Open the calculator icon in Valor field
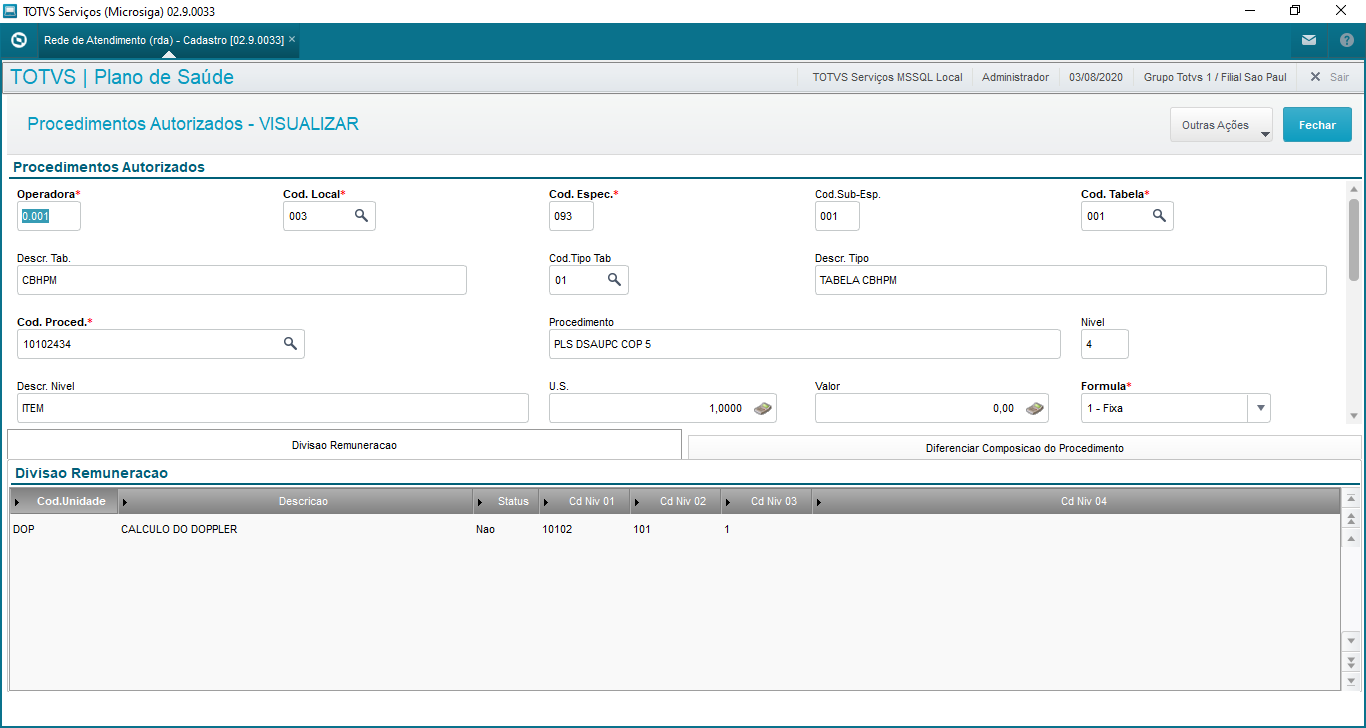 click(x=1035, y=408)
